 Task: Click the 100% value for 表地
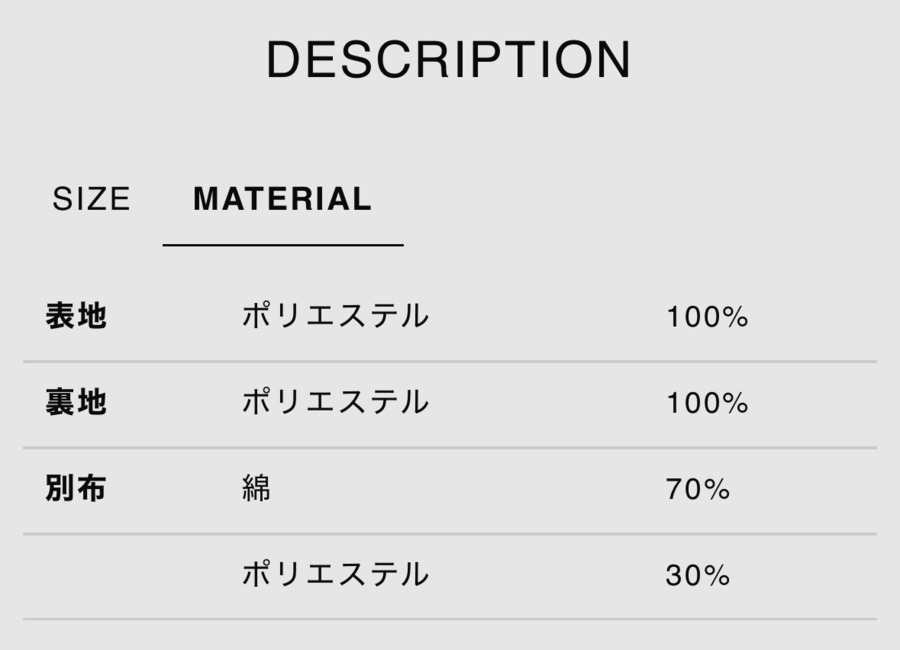pyautogui.click(x=707, y=318)
